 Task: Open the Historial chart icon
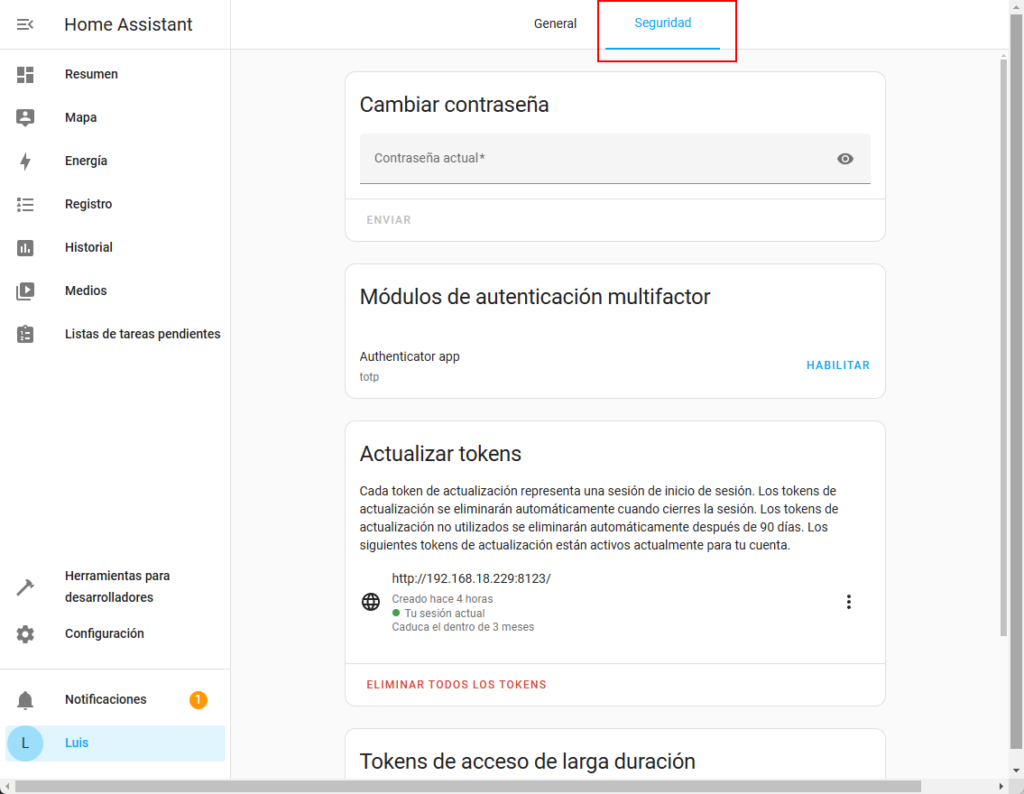coord(25,248)
